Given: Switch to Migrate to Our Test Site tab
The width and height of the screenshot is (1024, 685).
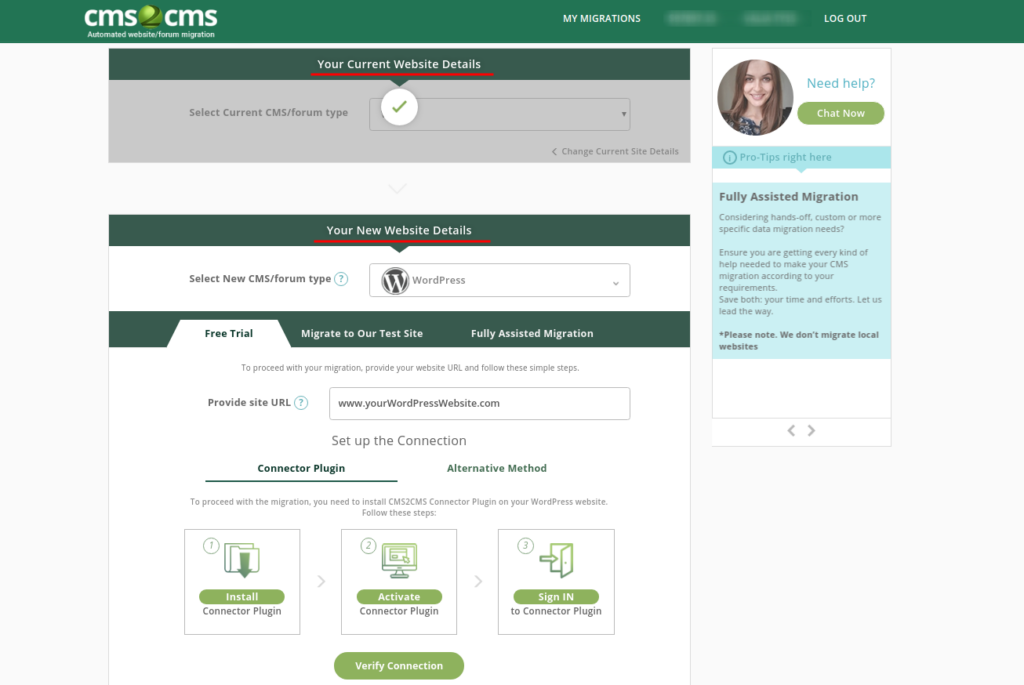Looking at the screenshot, I should (362, 333).
